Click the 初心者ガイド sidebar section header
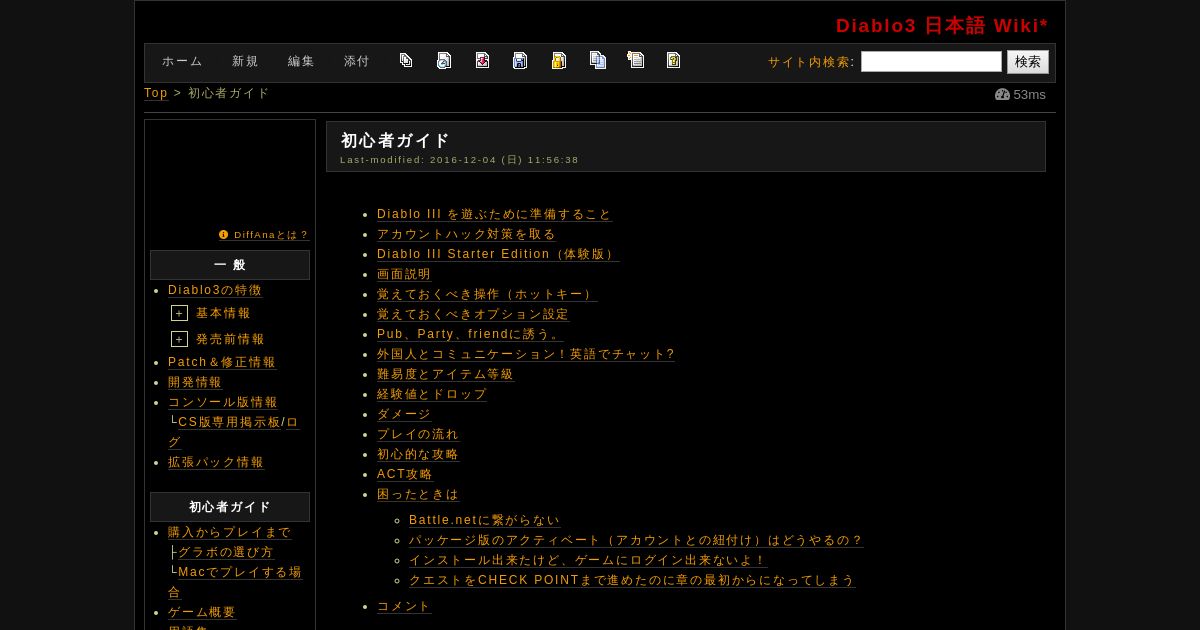1200x630 pixels. click(x=230, y=507)
